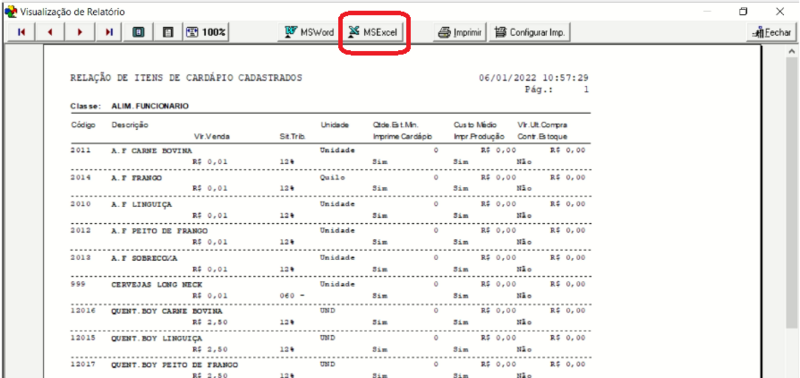Go to the next report page
The width and height of the screenshot is (800, 378).
pyautogui.click(x=80, y=32)
